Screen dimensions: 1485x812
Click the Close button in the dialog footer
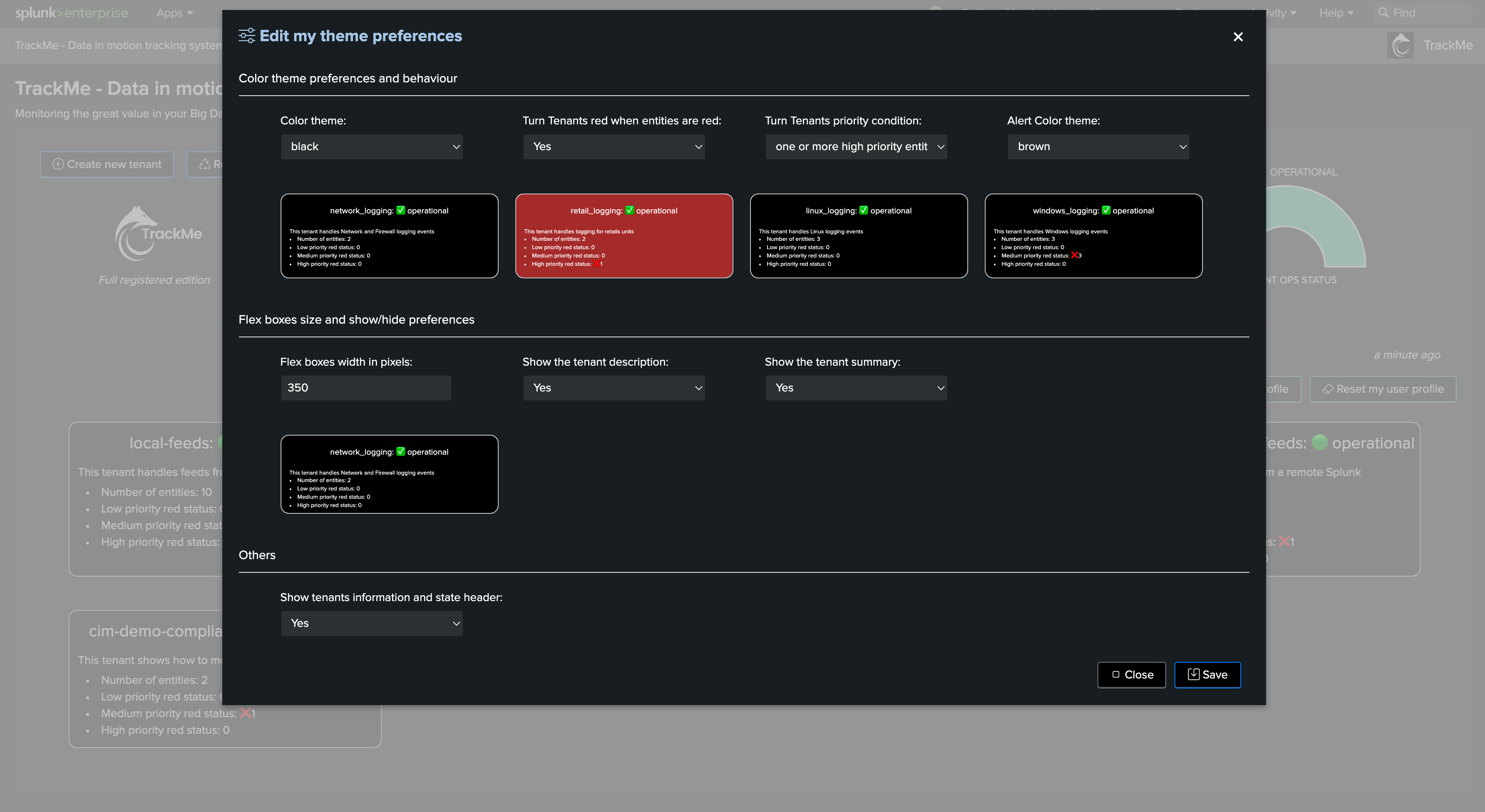click(1132, 675)
